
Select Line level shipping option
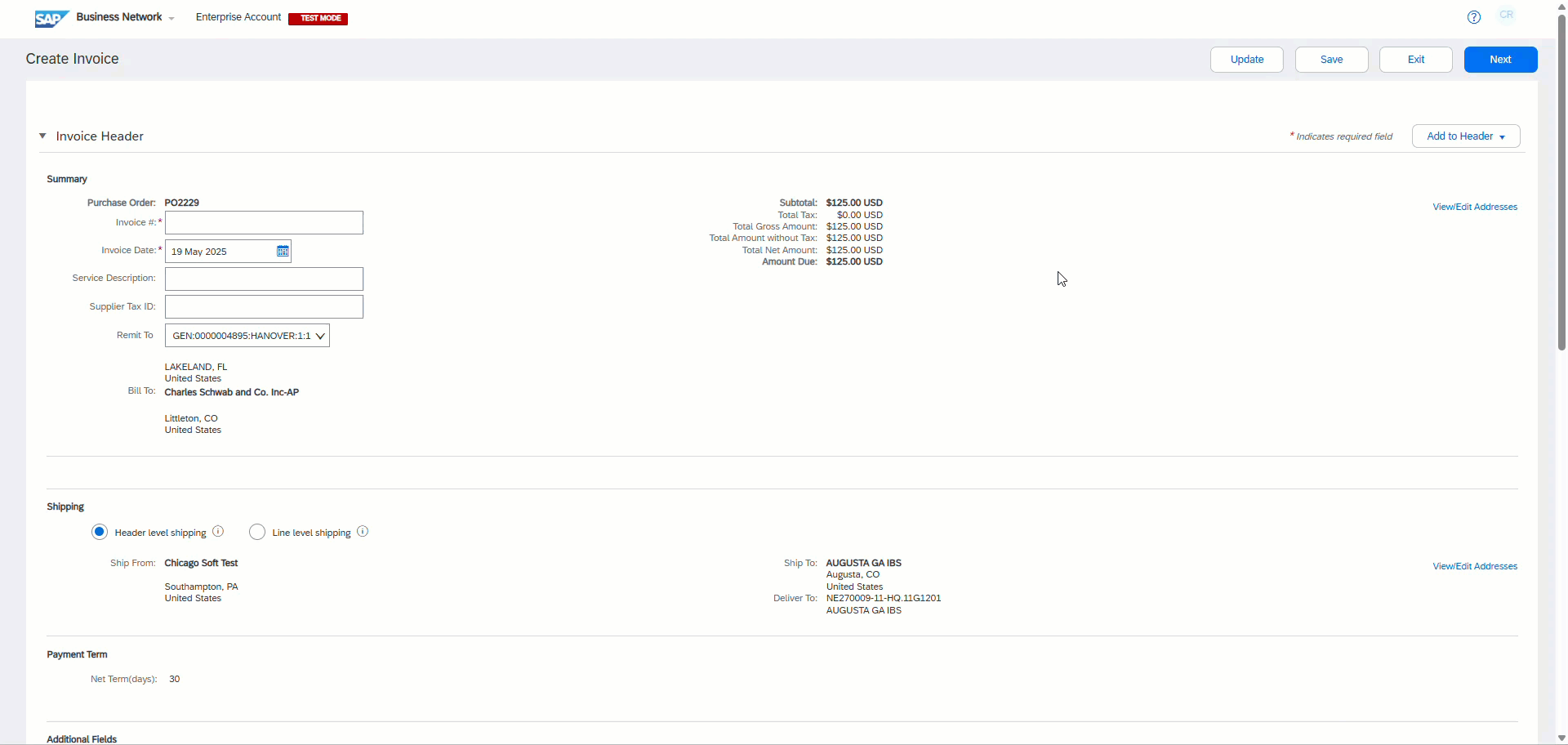click(x=257, y=532)
